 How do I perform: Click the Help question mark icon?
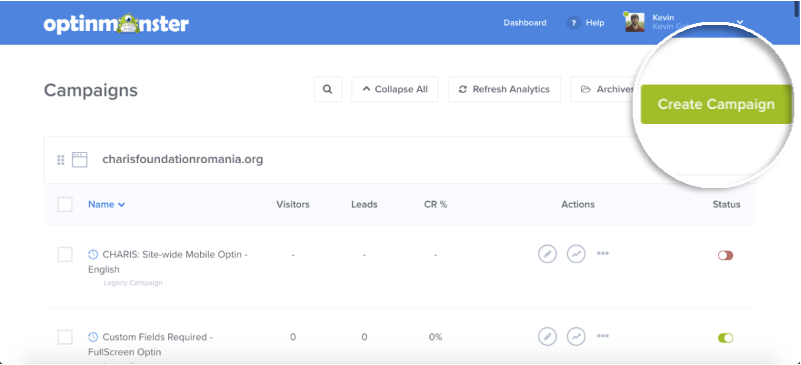pyautogui.click(x=574, y=23)
